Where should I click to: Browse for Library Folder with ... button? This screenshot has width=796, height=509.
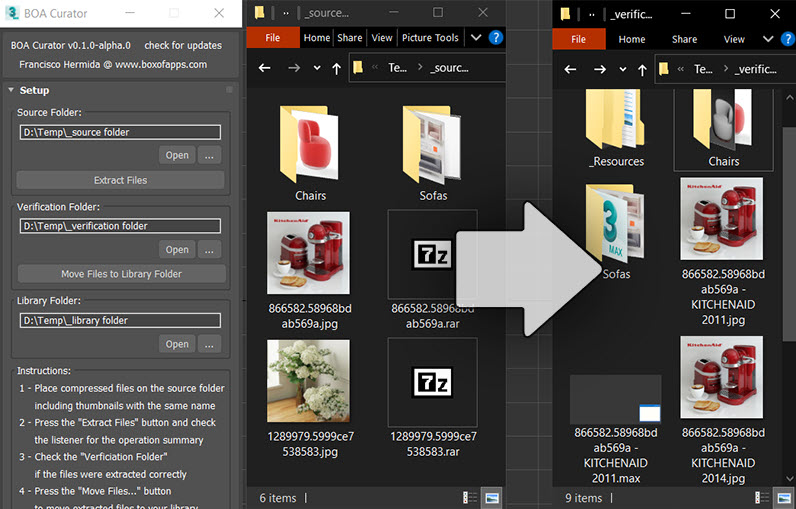click(209, 344)
